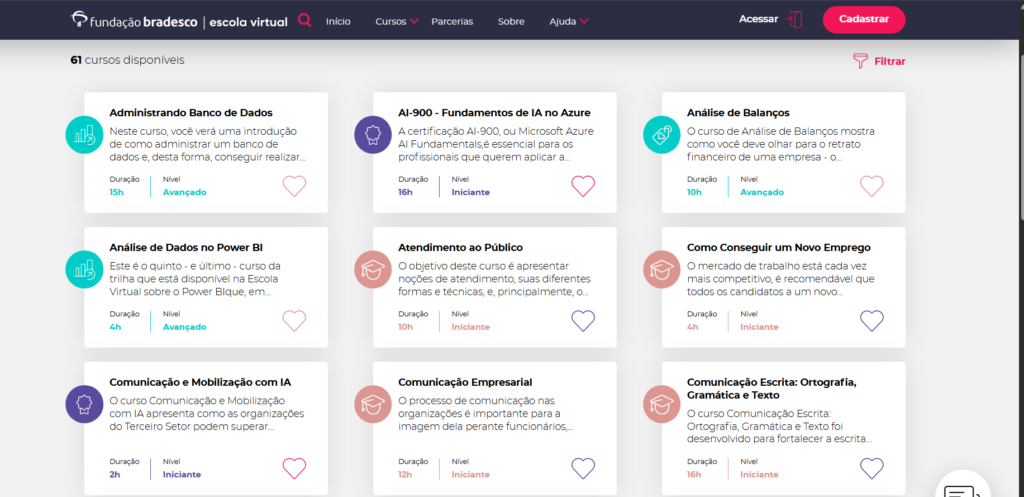Favorite Como Conseguir um Novo Emprego course
The image size is (1024, 497).
point(872,321)
